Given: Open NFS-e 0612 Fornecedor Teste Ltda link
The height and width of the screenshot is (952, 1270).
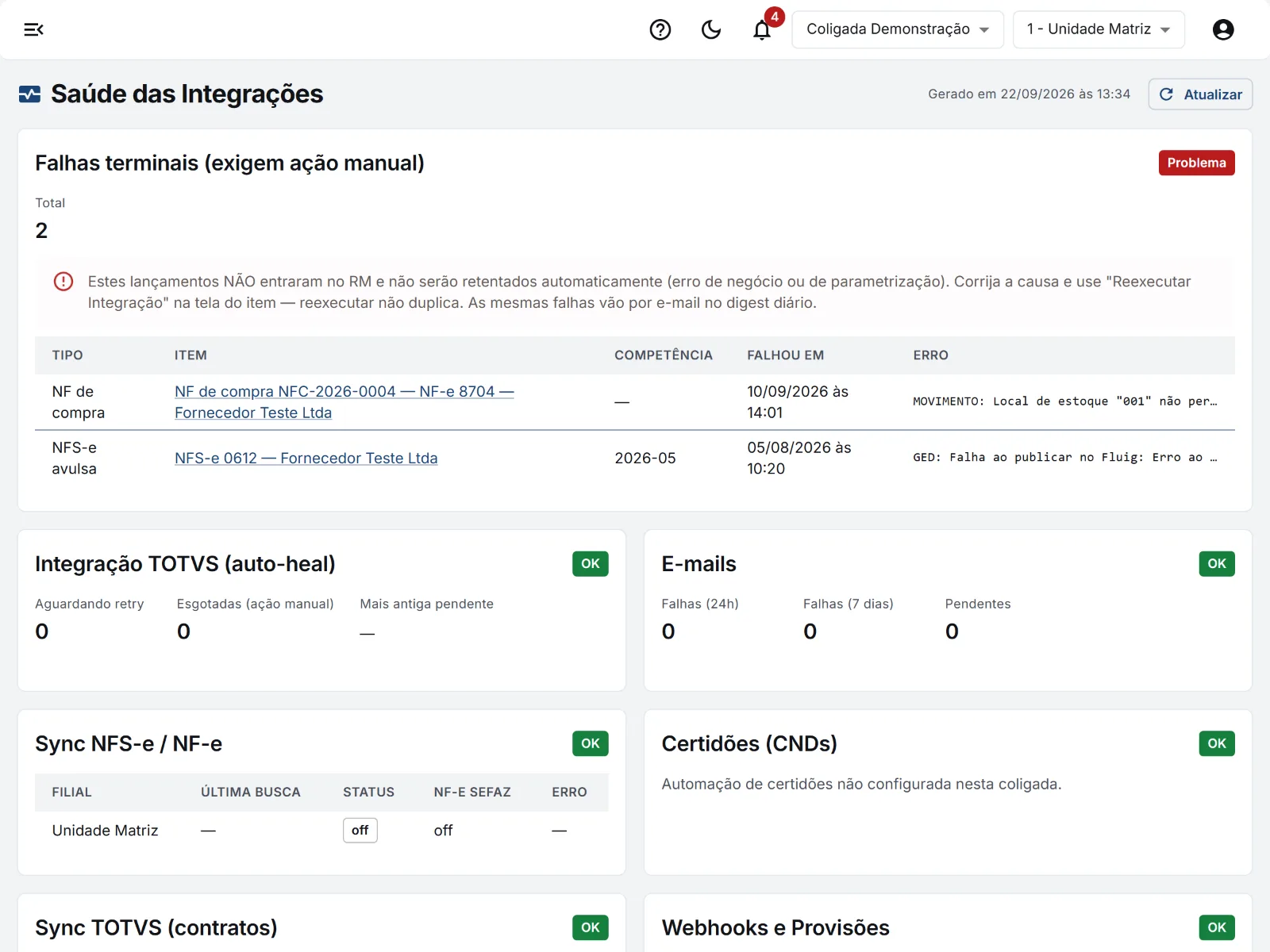Looking at the screenshot, I should (x=306, y=459).
